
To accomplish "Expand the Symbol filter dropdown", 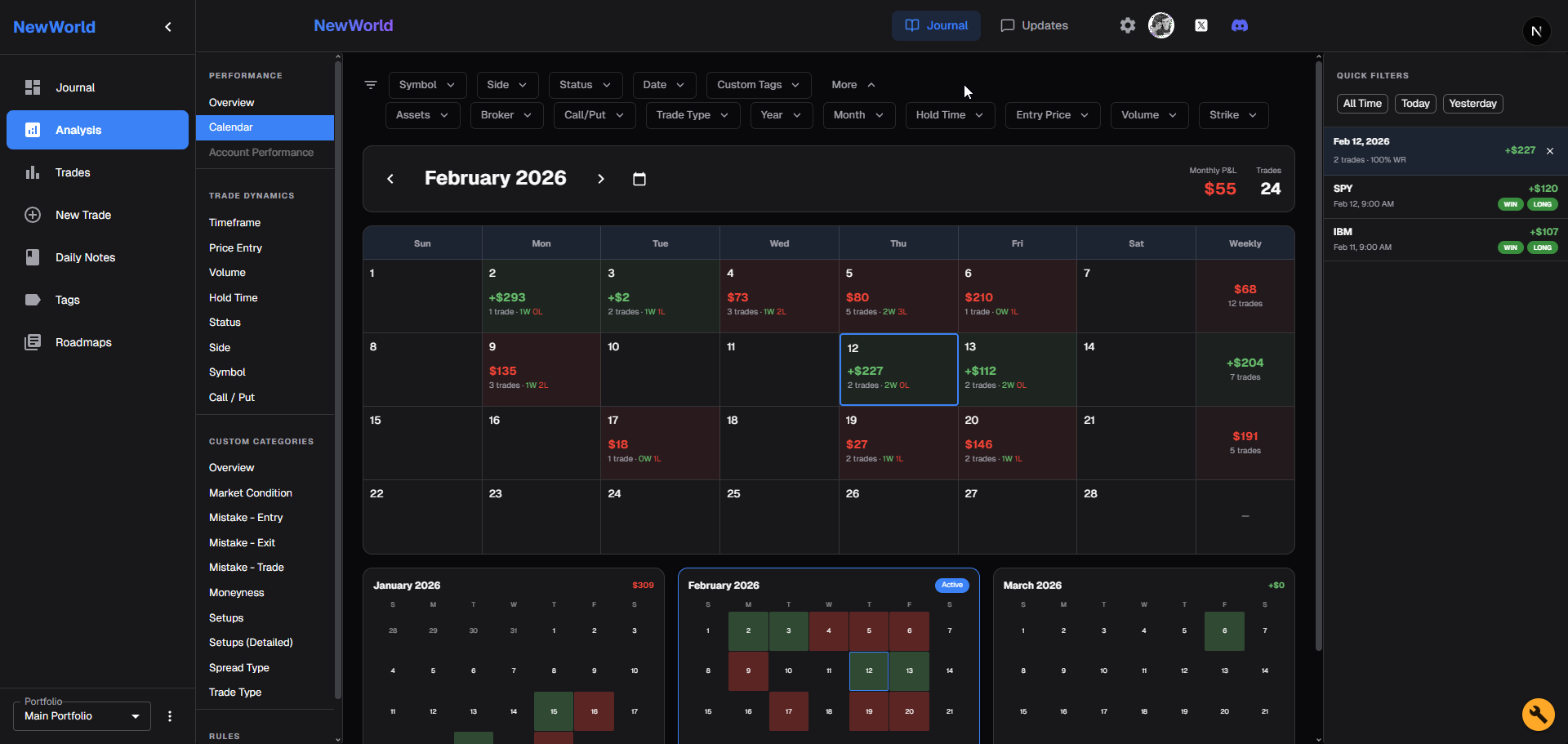I will point(426,85).
